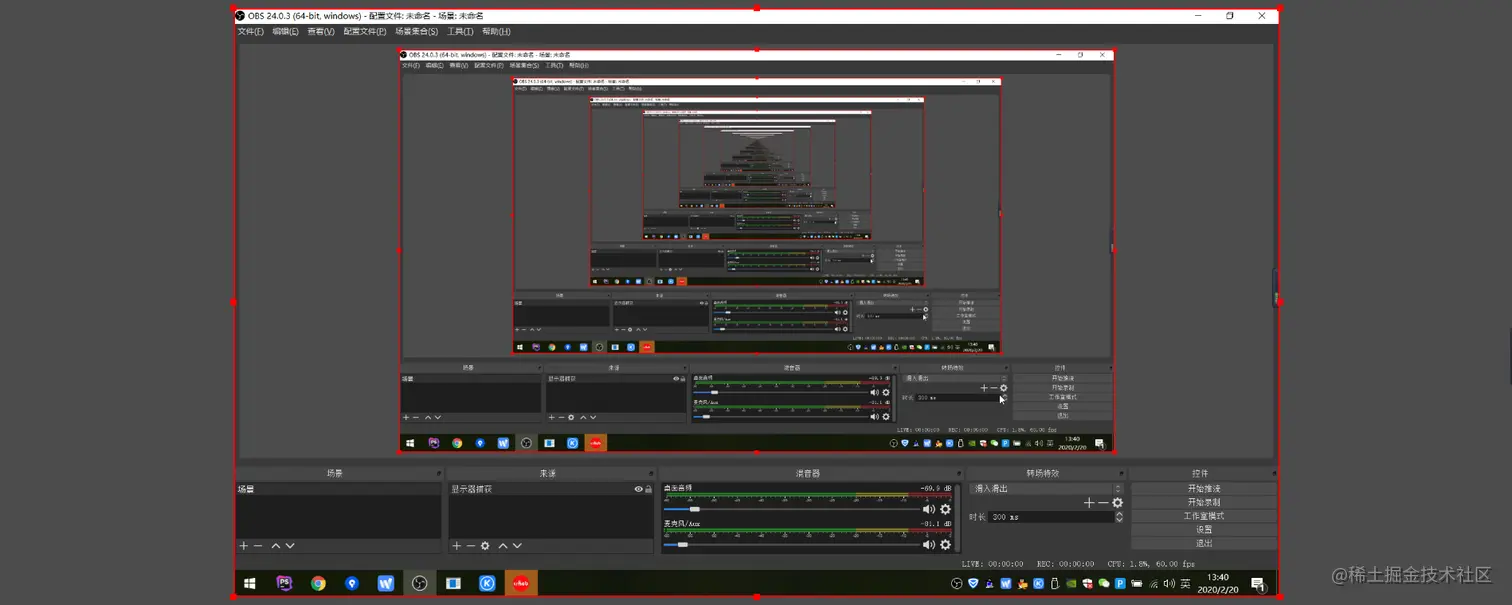
Task: Add a new source with plus icon
Action: tap(457, 546)
